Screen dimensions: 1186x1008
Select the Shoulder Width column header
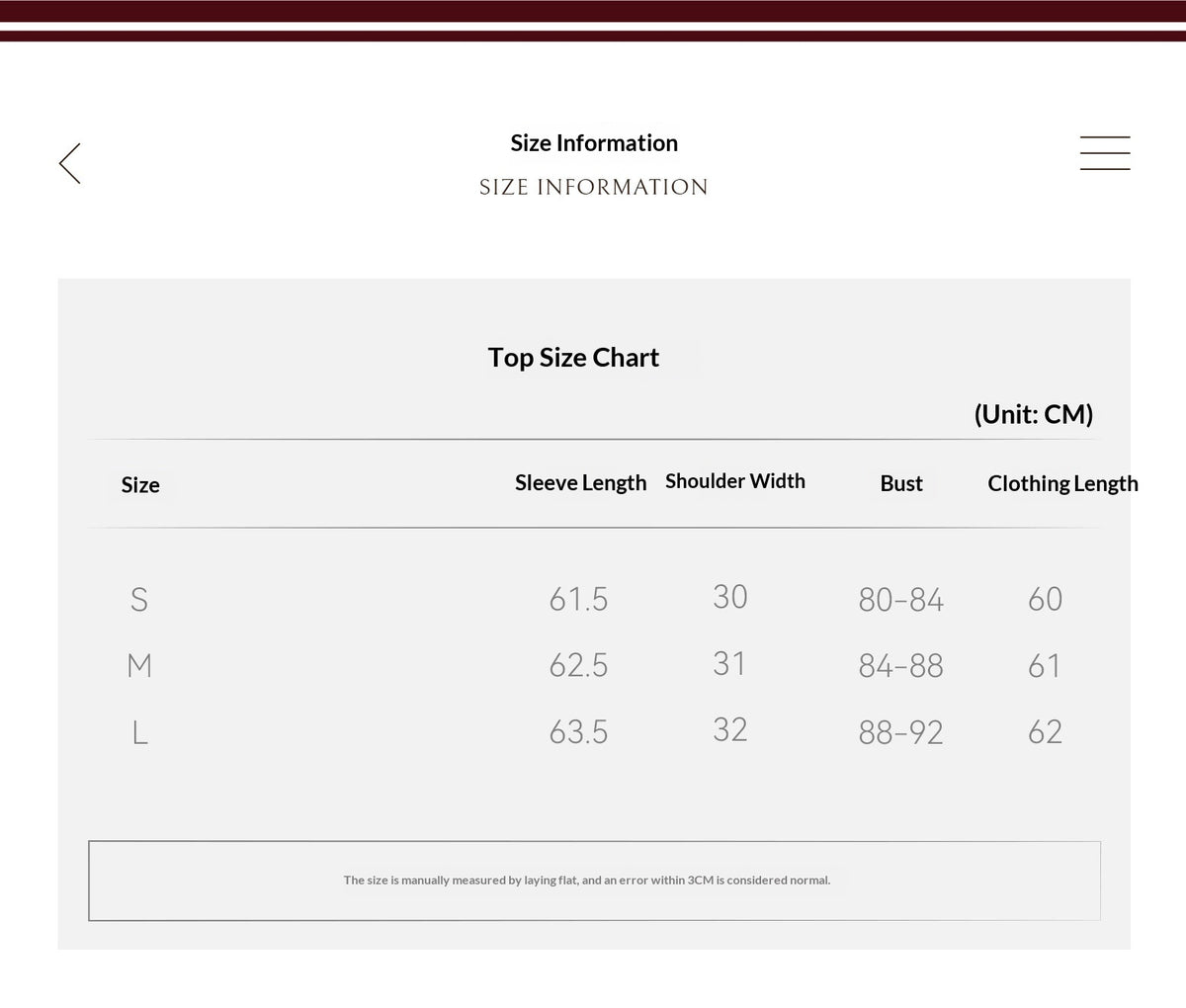[x=735, y=481]
